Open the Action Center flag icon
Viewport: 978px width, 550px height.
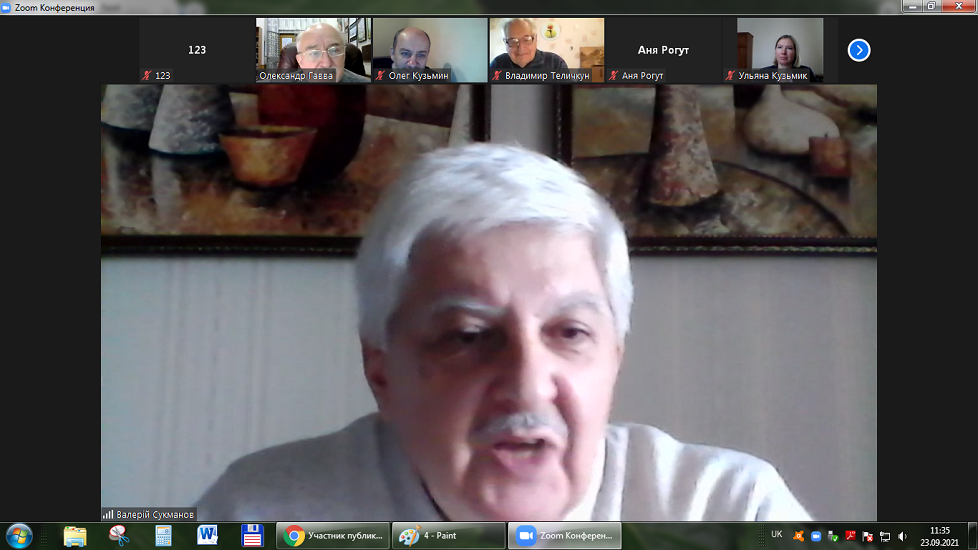pyautogui.click(x=867, y=536)
